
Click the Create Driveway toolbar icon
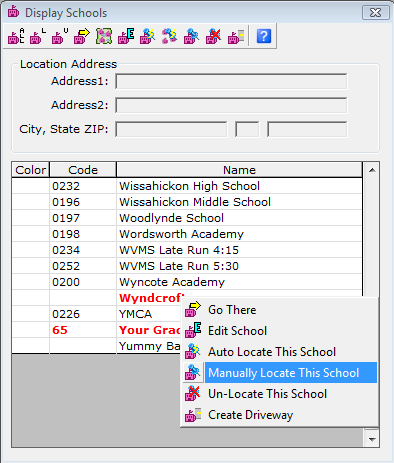(x=236, y=36)
